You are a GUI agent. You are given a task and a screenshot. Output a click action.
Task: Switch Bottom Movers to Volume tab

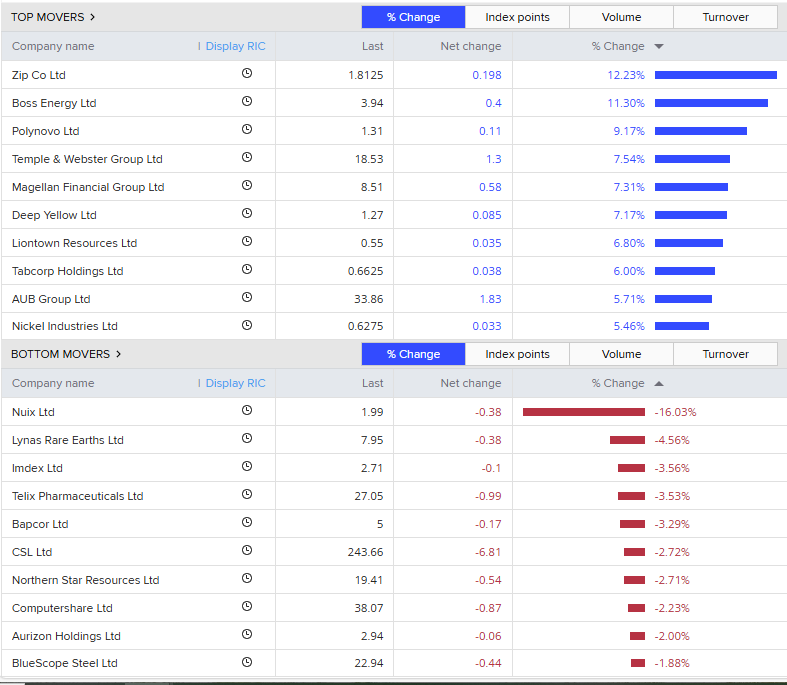click(621, 354)
